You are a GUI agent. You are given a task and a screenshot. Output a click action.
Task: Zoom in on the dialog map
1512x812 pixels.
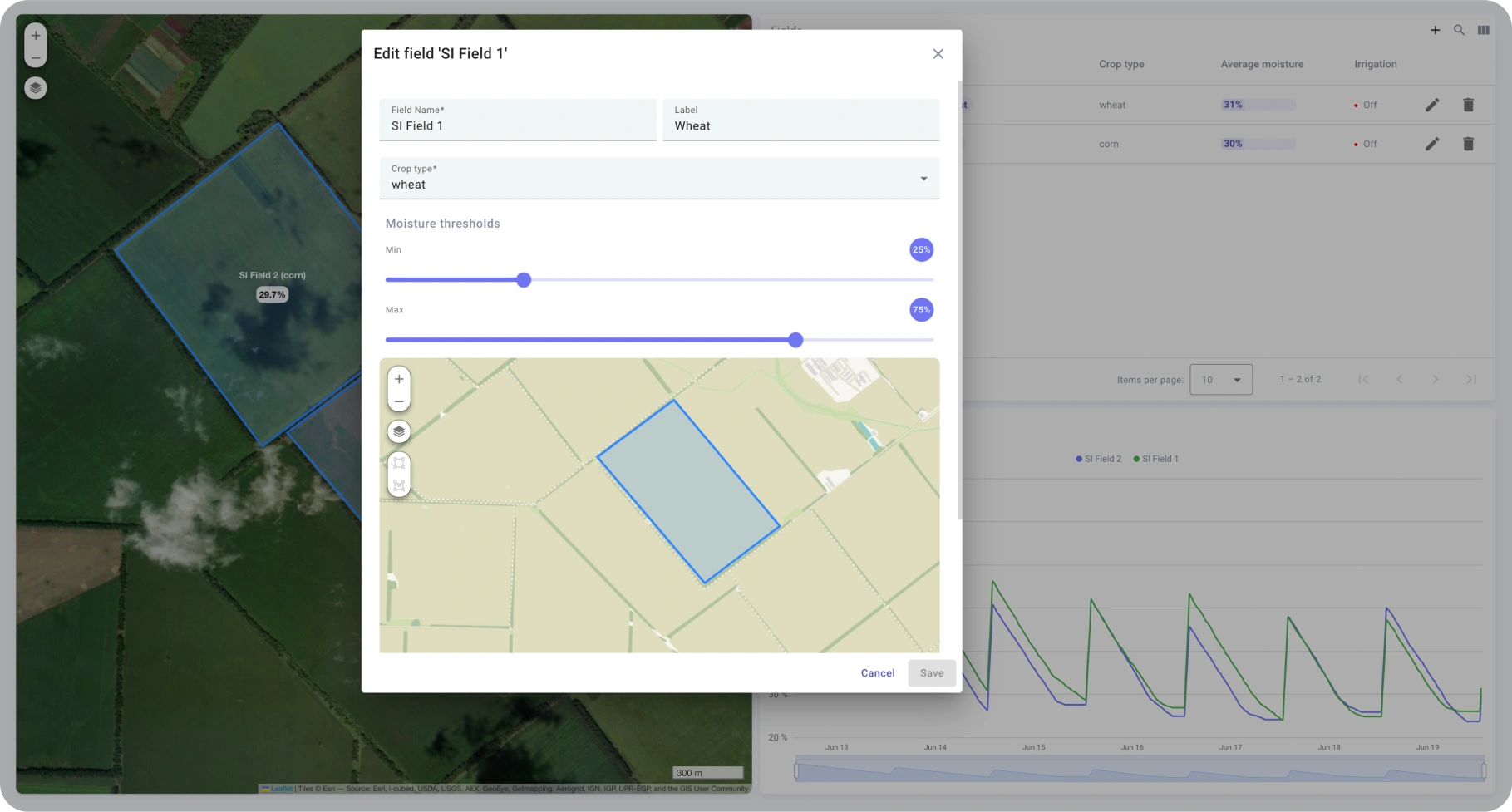399,379
